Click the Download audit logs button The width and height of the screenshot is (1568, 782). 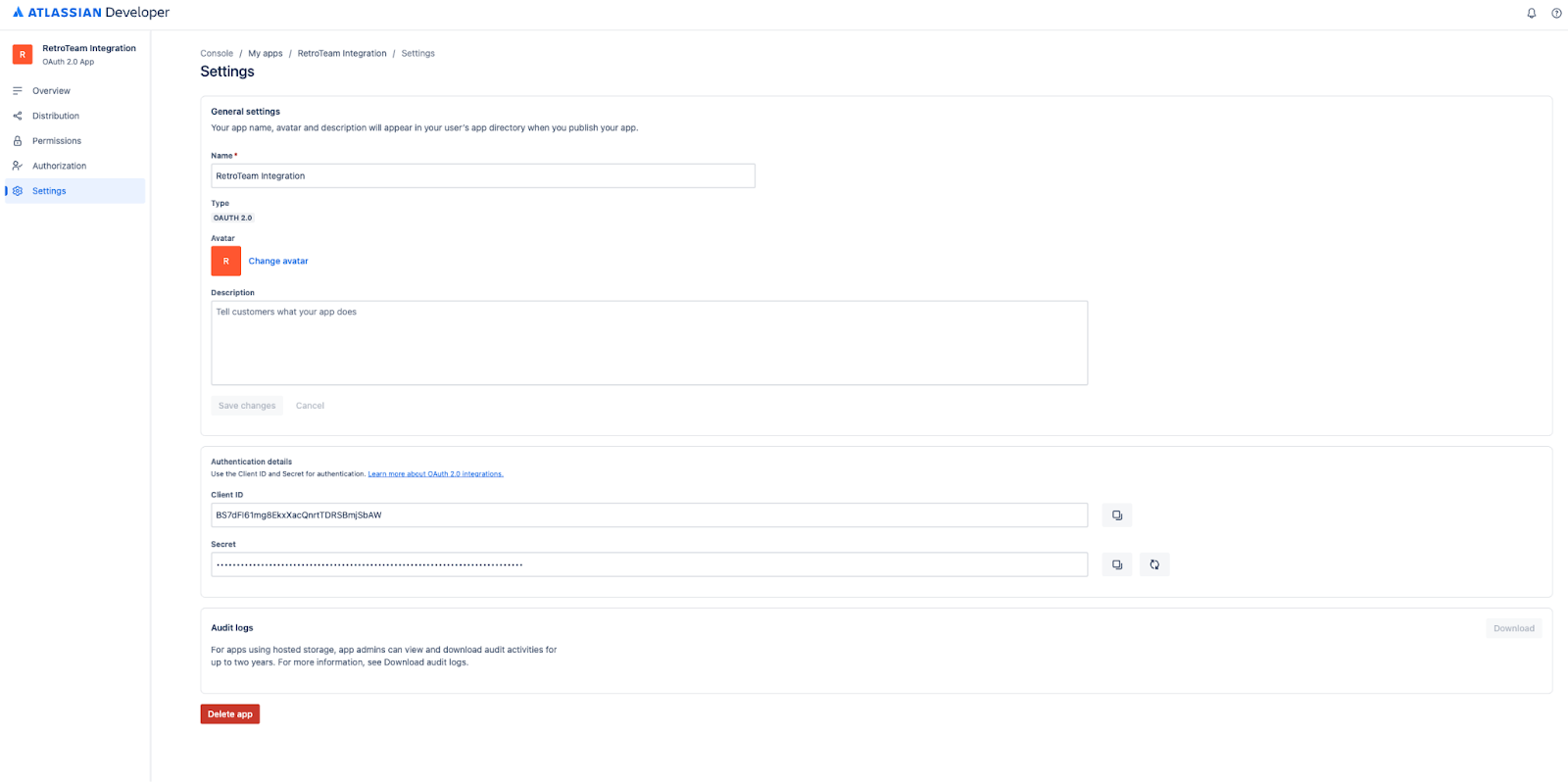1513,628
